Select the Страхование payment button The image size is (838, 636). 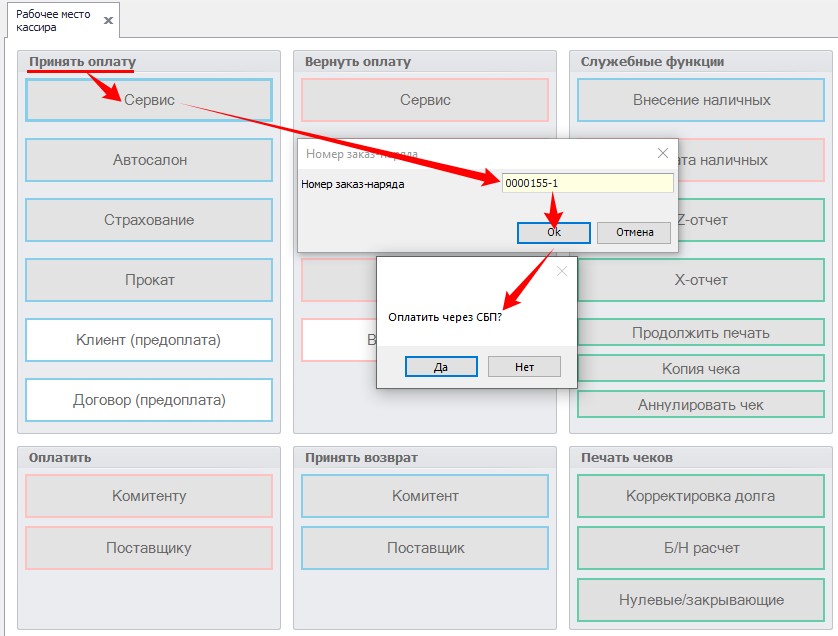pos(149,220)
